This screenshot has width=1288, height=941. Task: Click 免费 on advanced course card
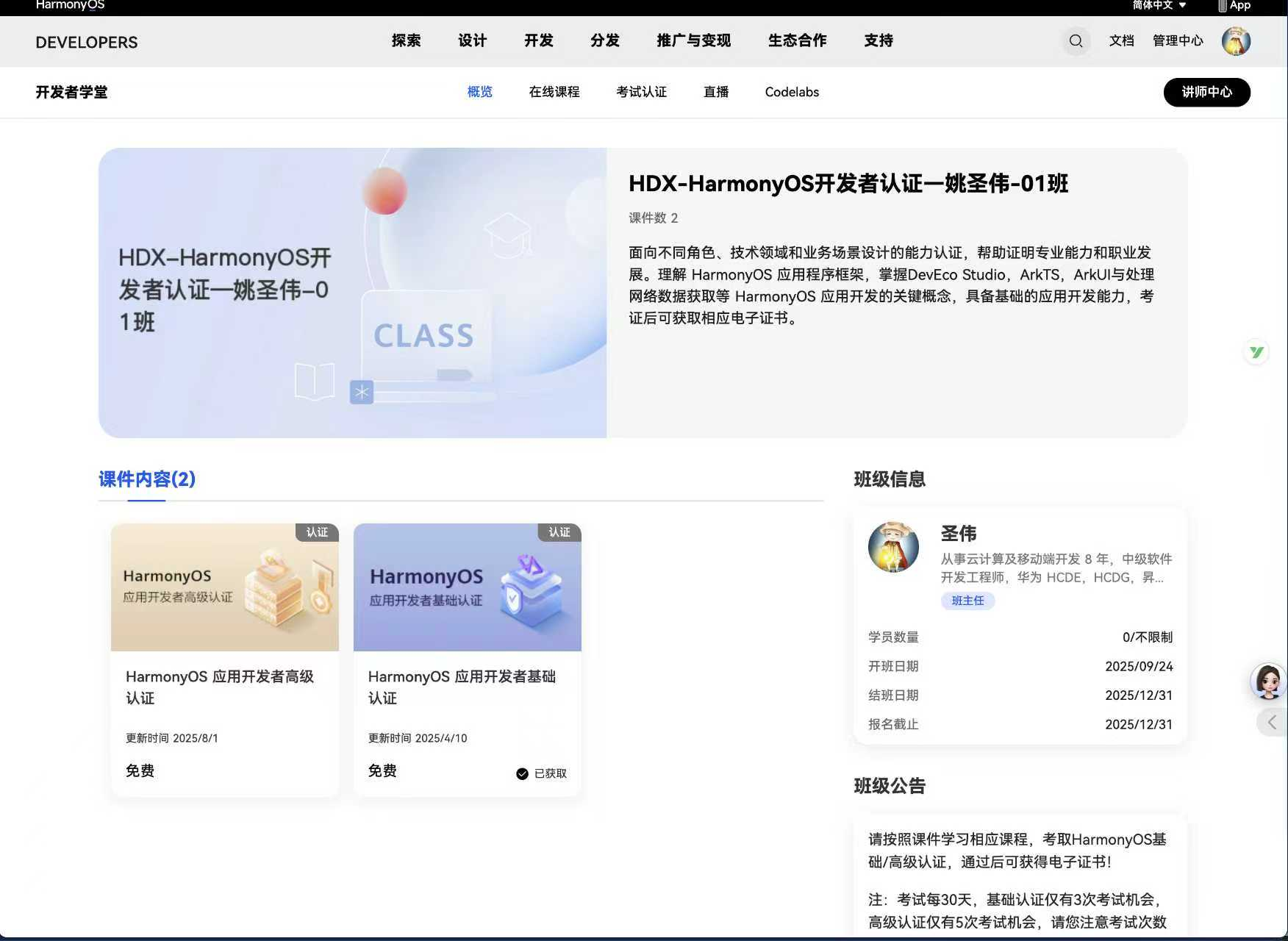[x=140, y=770]
